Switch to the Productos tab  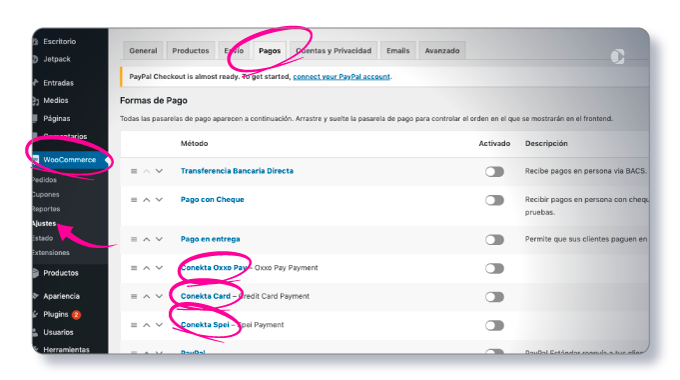pyautogui.click(x=190, y=51)
